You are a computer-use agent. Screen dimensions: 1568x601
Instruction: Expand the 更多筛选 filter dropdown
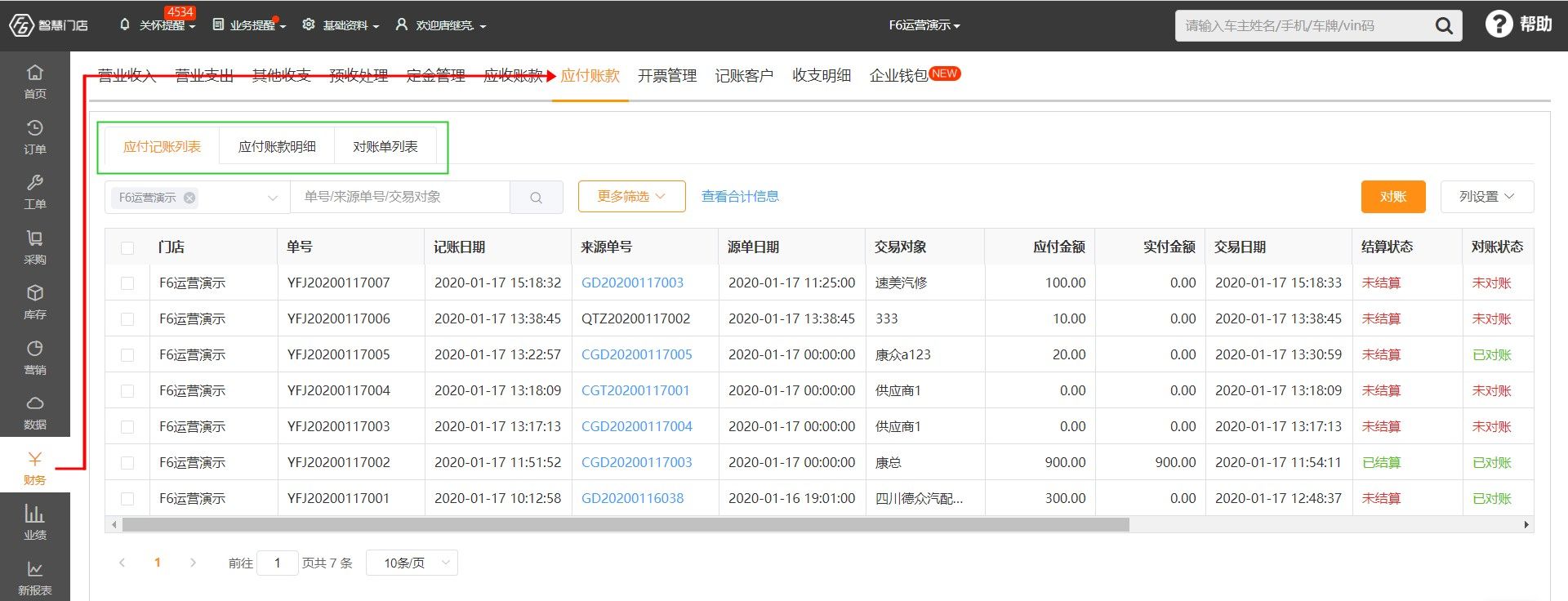point(631,197)
